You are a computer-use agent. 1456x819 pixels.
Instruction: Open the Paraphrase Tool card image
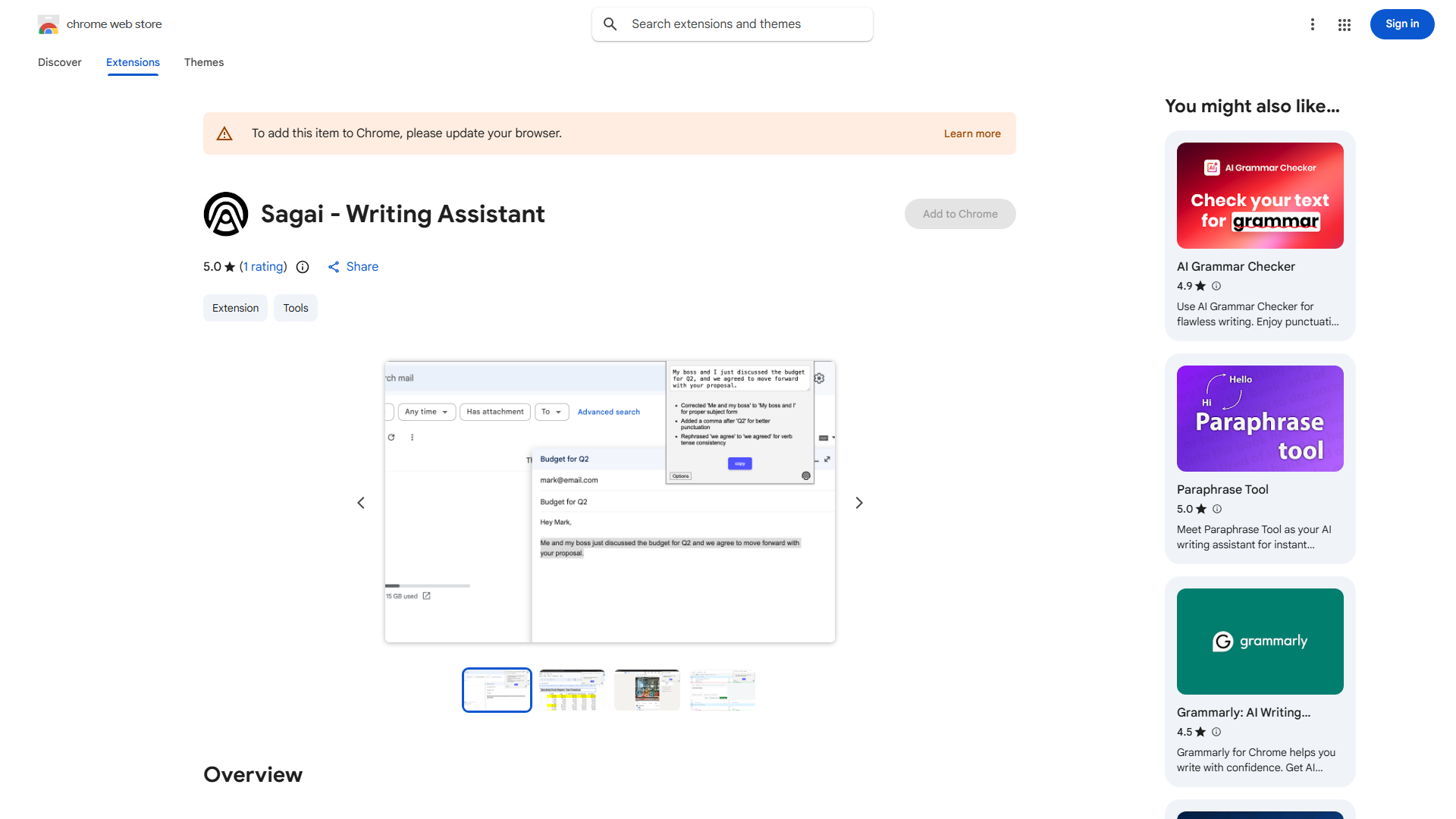point(1260,419)
